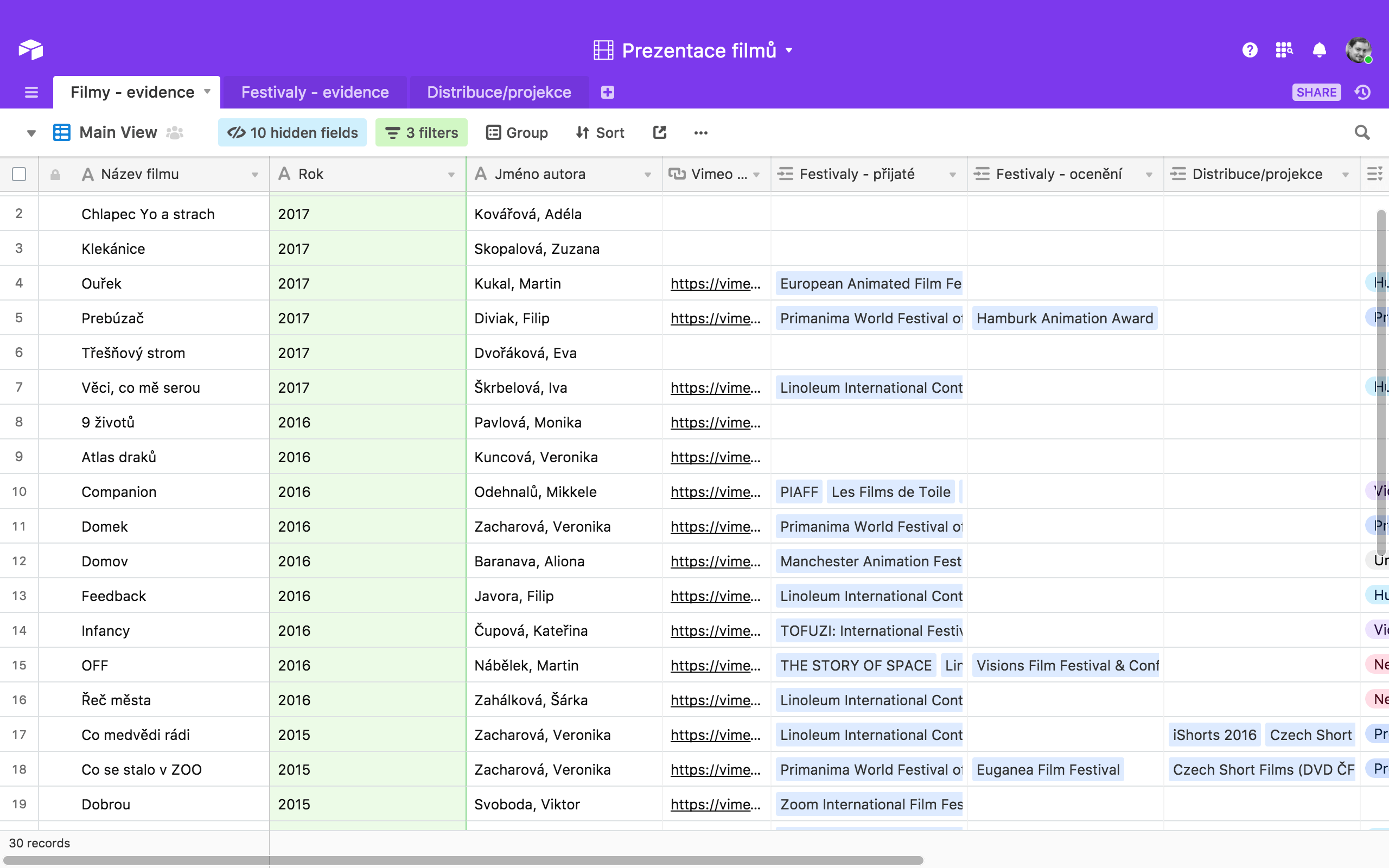The width and height of the screenshot is (1389, 868).
Task: Click the share view export icon
Action: click(659, 132)
